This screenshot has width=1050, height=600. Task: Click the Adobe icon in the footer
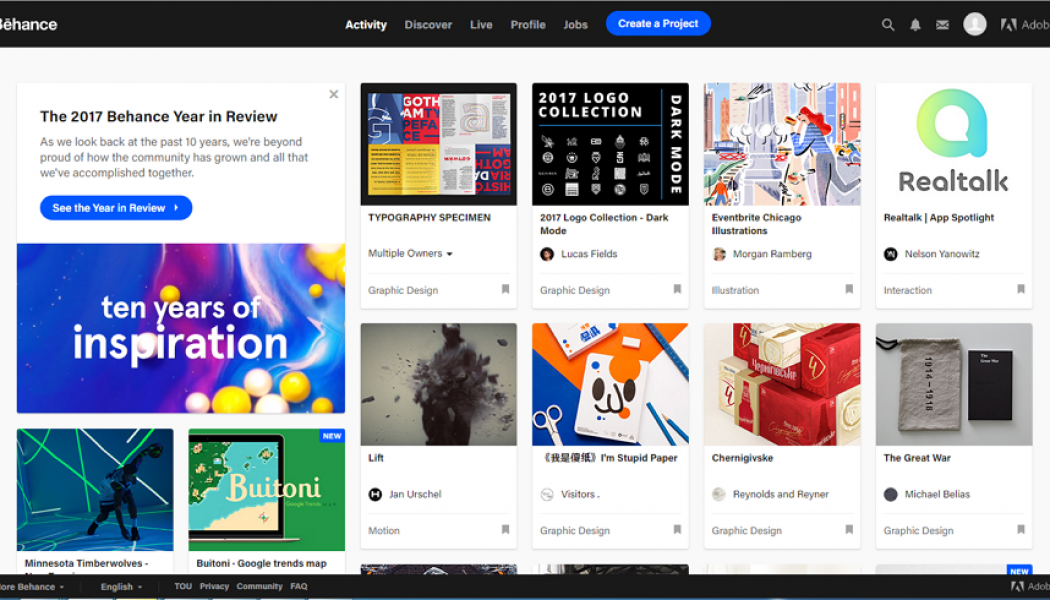[x=1020, y=585]
